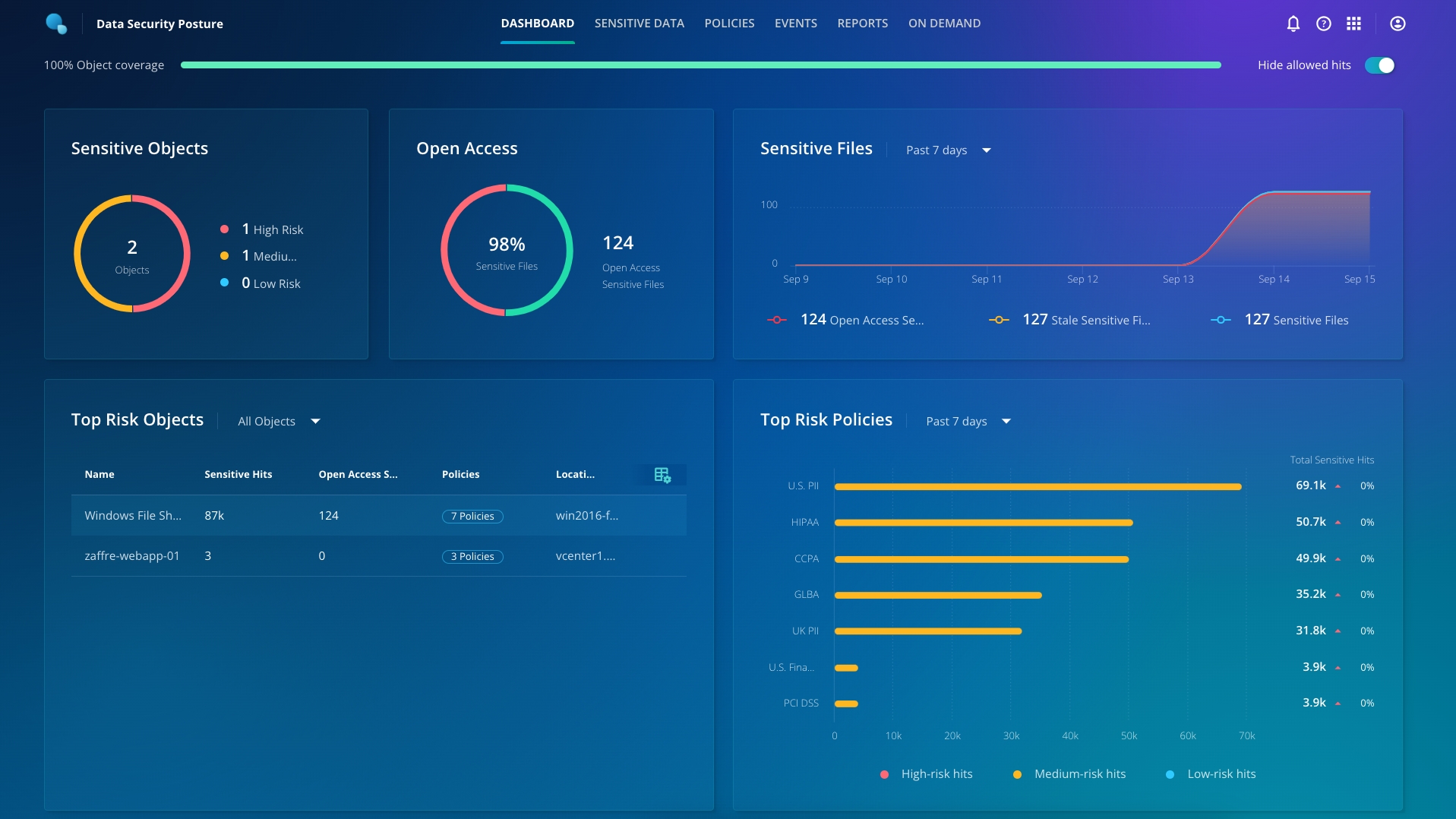
Task: Click the help question mark icon
Action: point(1323,24)
